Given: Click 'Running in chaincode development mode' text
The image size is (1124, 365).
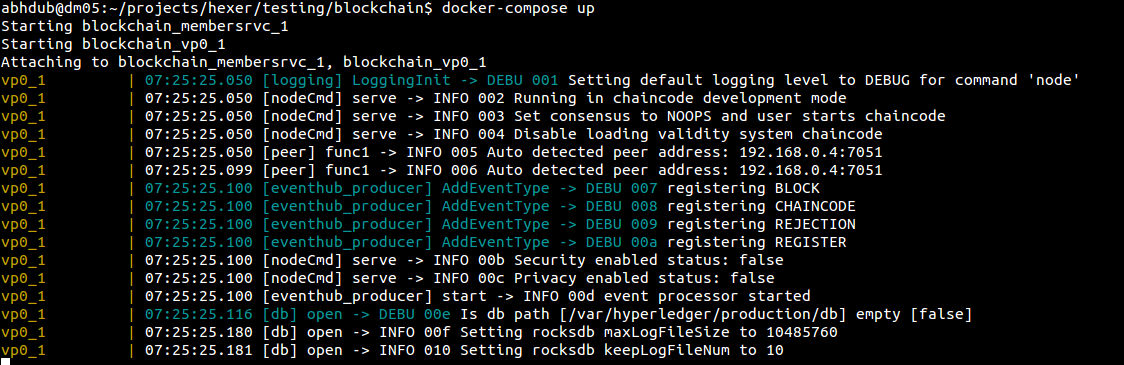Looking at the screenshot, I should (x=680, y=98).
